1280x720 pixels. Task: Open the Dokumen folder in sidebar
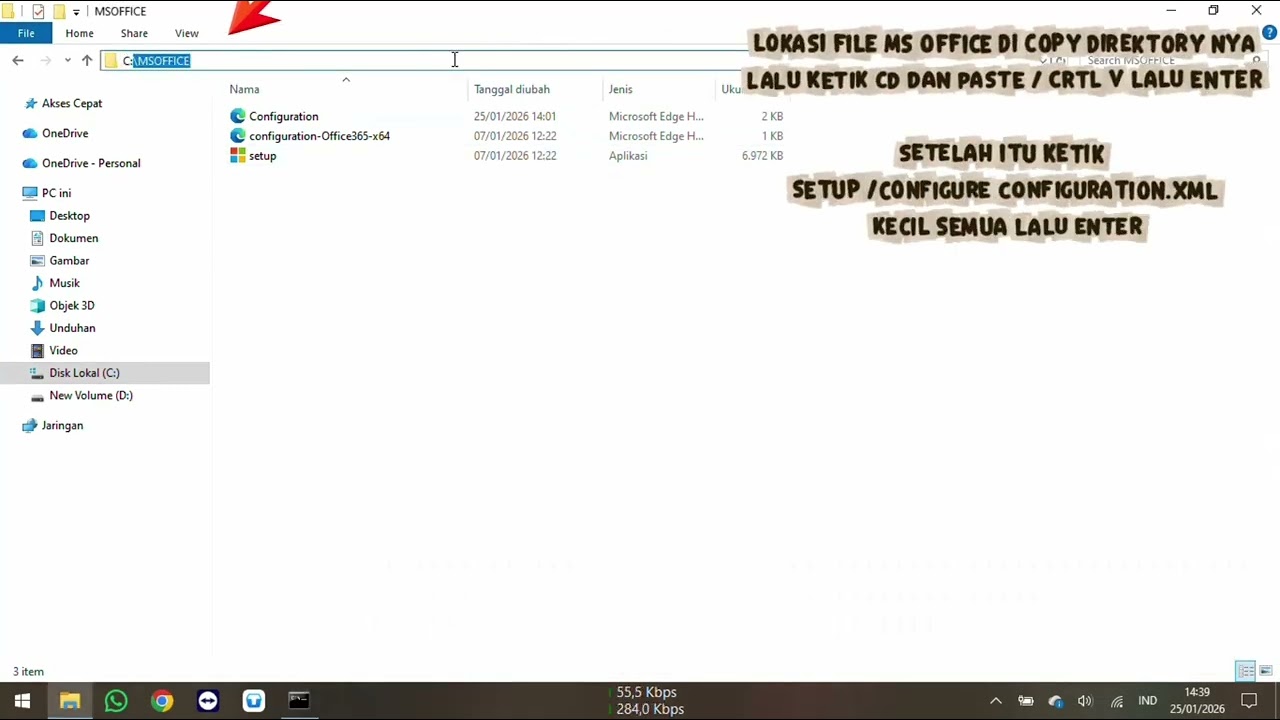(74, 238)
